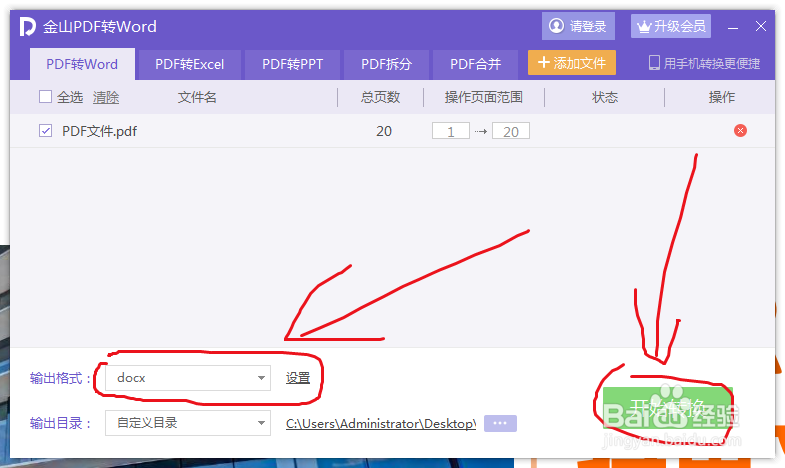Open the 设置 settings link
The image size is (785, 468).
[x=298, y=378]
